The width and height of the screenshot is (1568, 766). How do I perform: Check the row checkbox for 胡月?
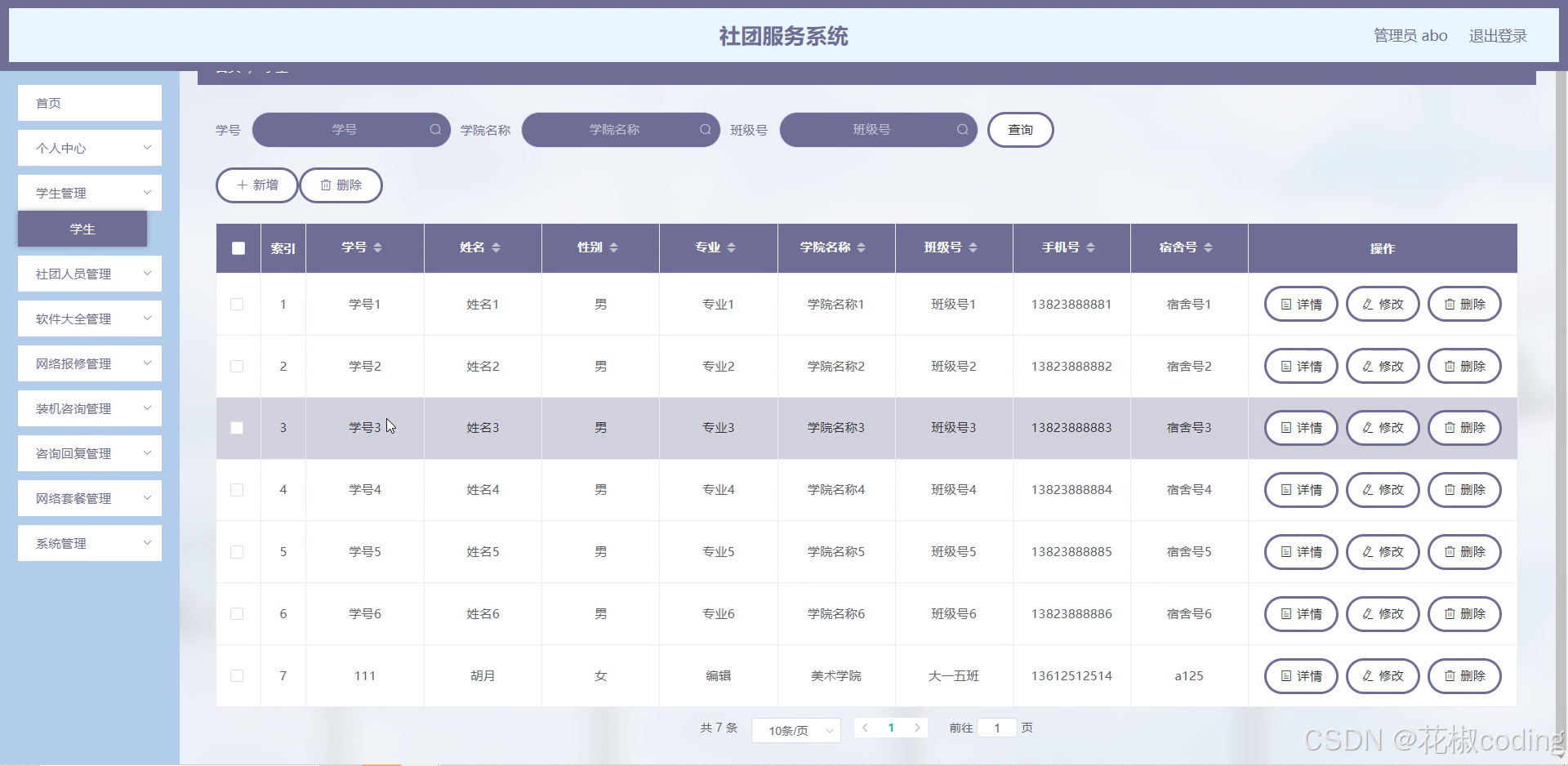click(237, 676)
